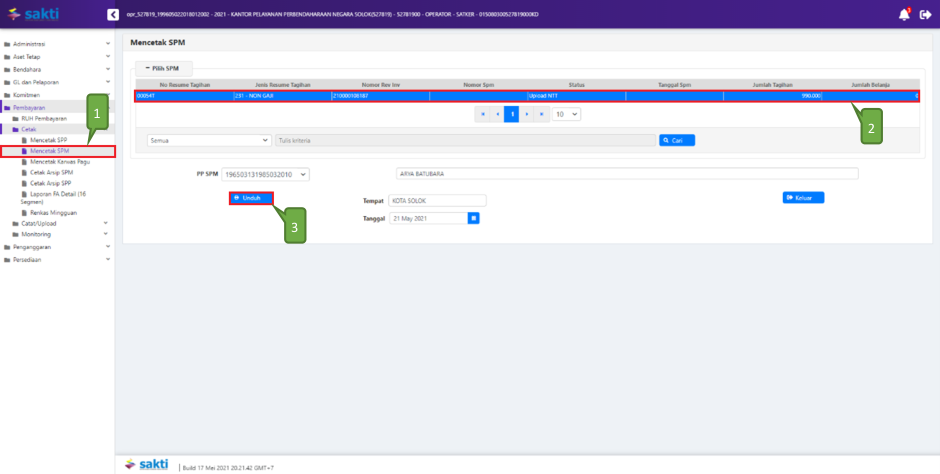Screen dimensions: 940x474
Task: Collapse the Pilih SPM panel
Action: click(x=162, y=68)
